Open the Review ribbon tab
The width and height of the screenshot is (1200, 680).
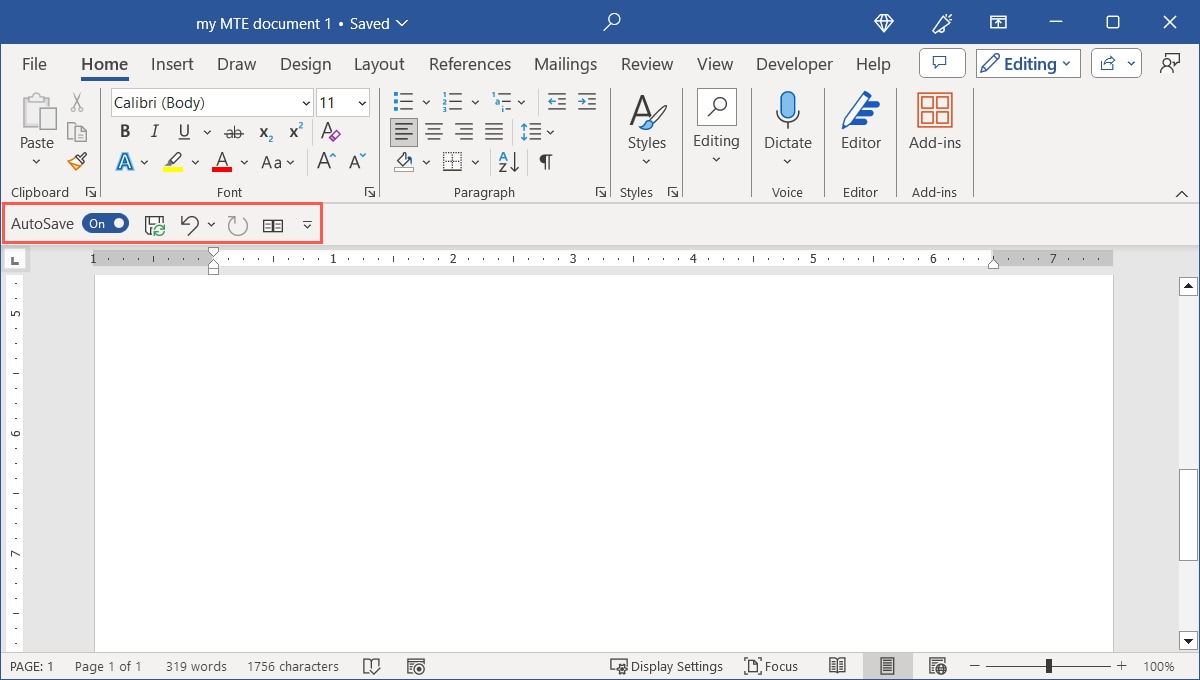point(646,63)
